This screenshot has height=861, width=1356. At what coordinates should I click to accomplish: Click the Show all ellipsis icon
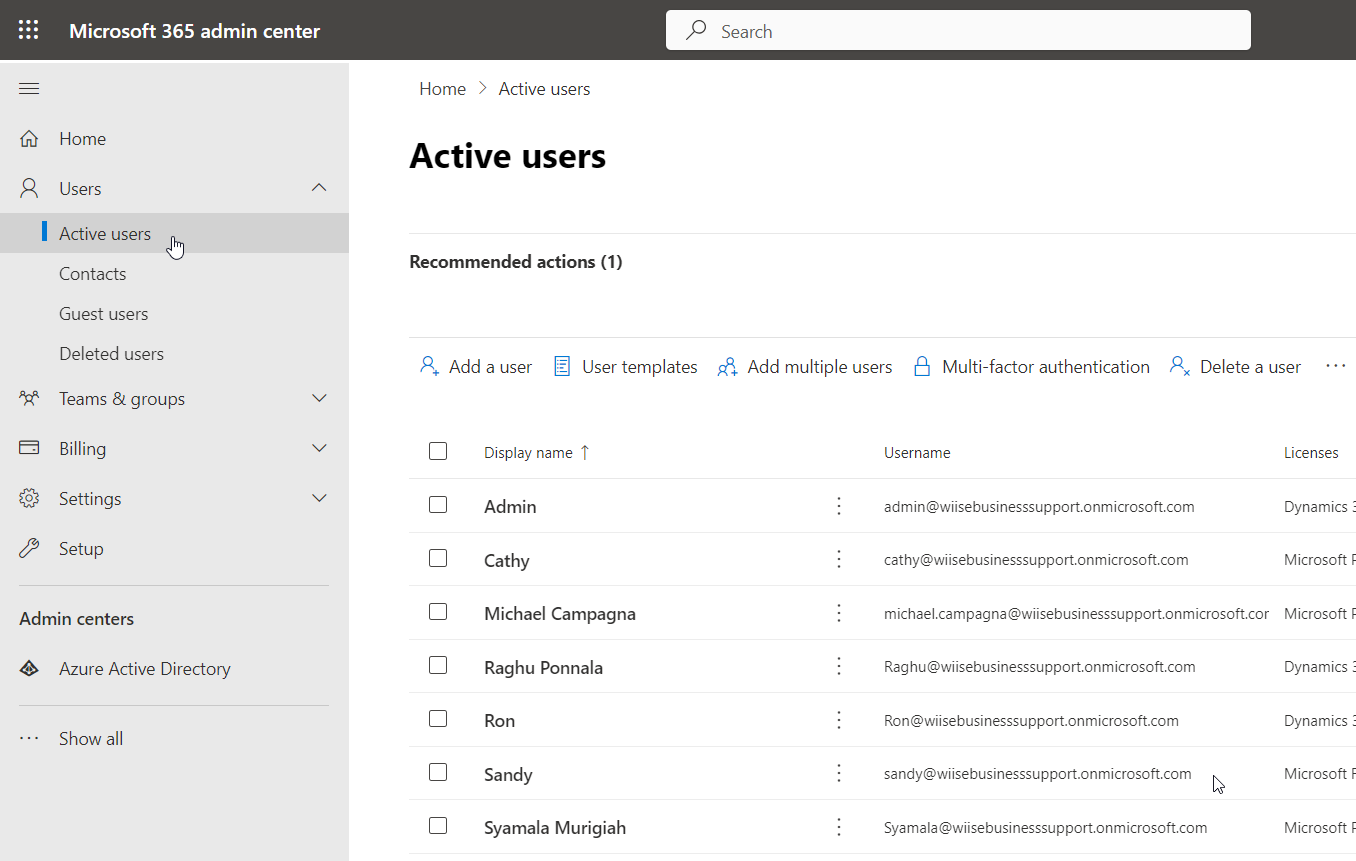pyautogui.click(x=29, y=739)
